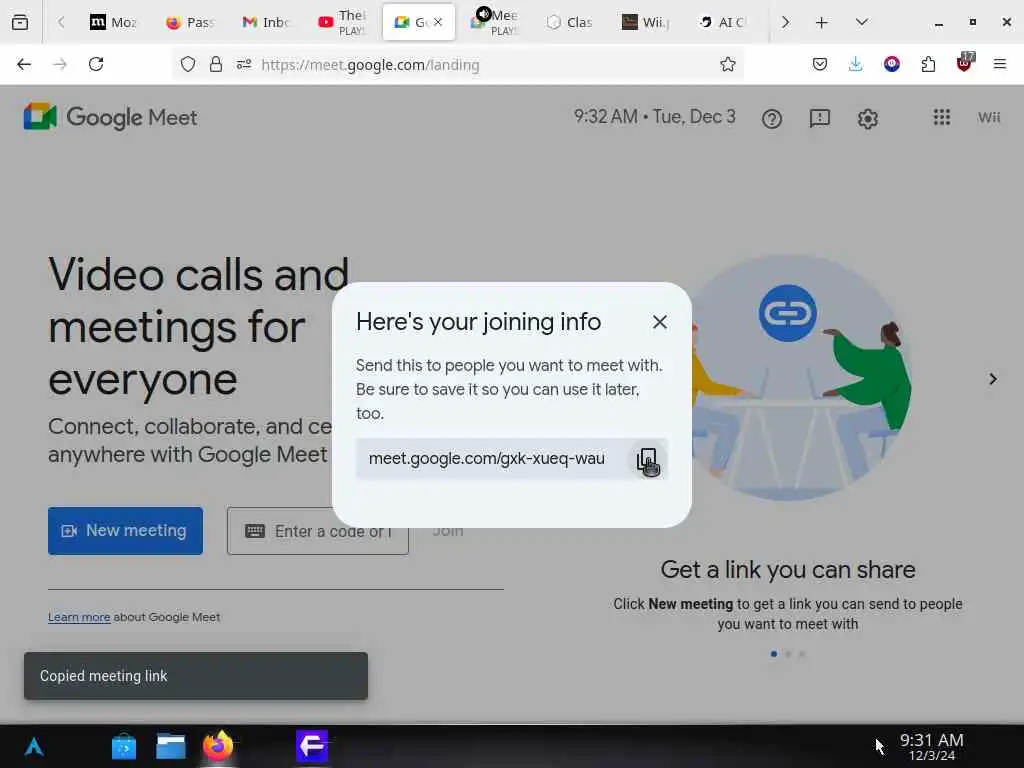
Task: Open Firefox View tab icon
Action: [20, 22]
